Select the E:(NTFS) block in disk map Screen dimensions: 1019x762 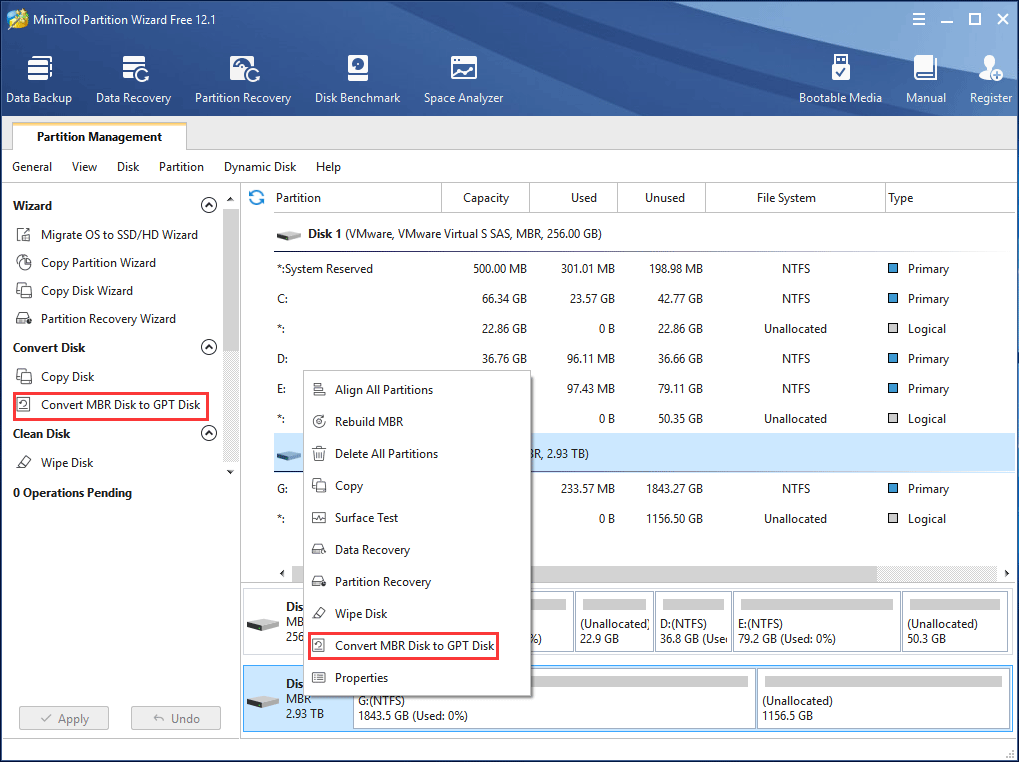(x=817, y=622)
